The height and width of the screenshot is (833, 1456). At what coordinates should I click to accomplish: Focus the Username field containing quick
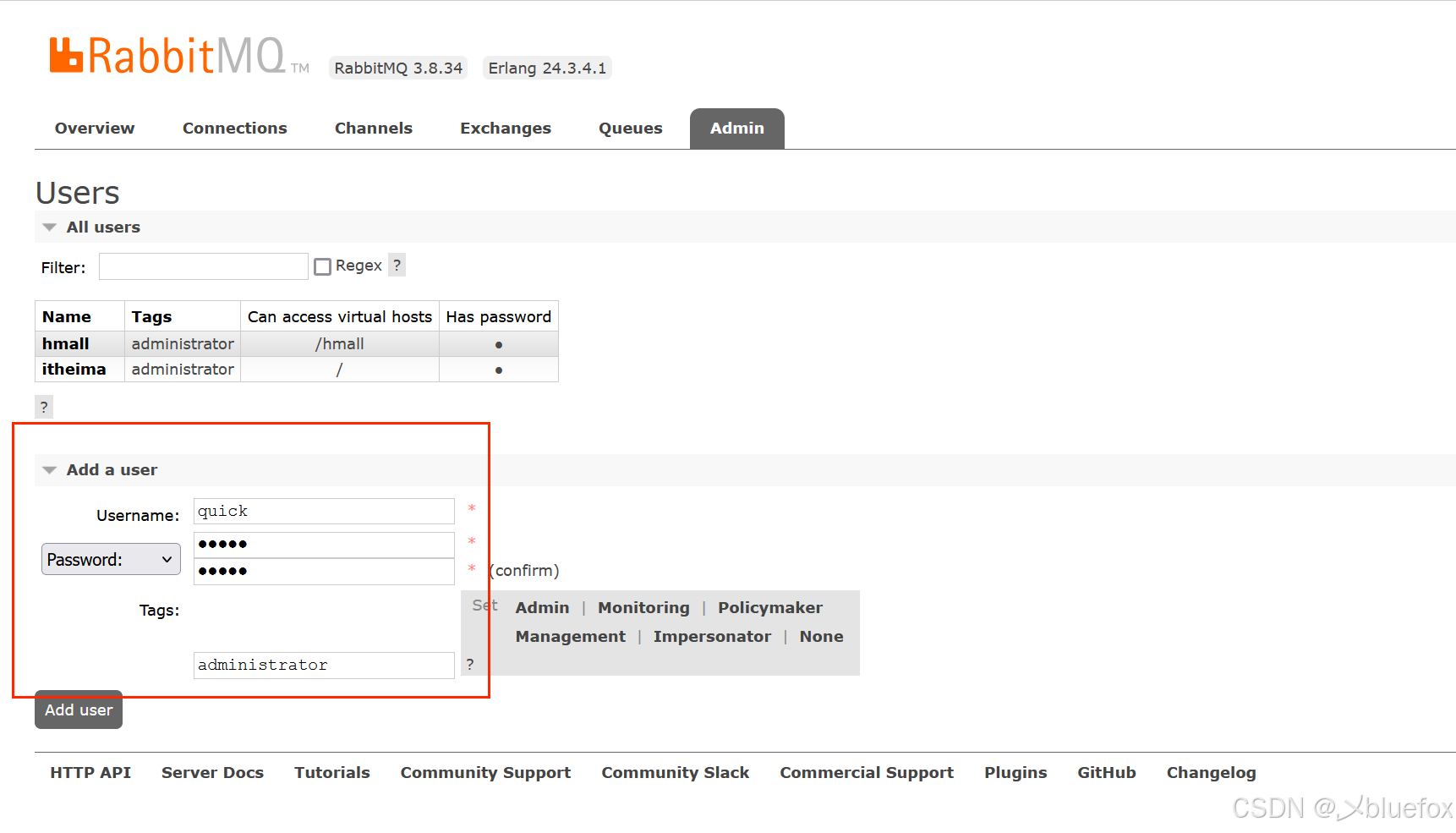point(324,511)
